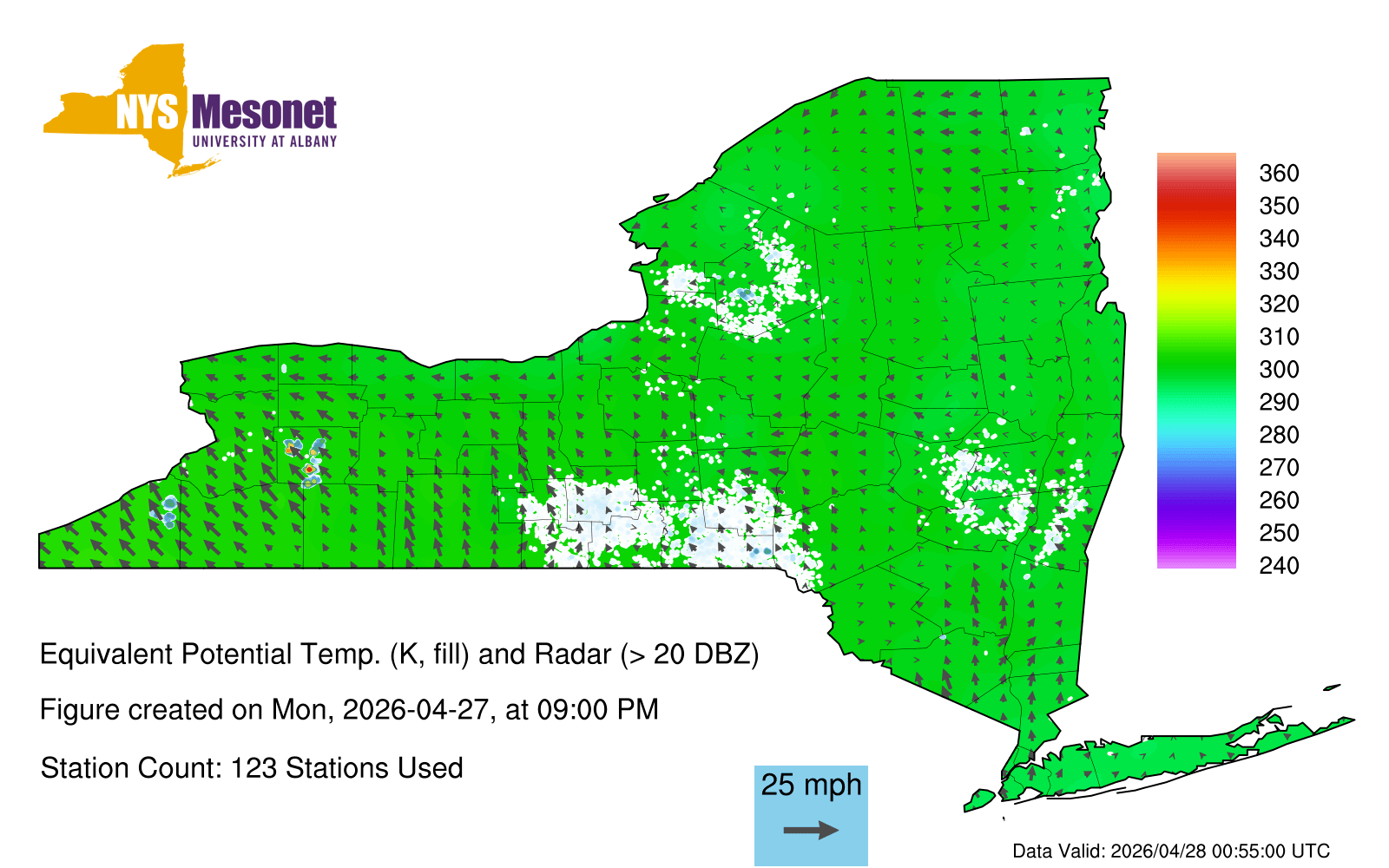
Task: Click the 240 legend label
Action: click(x=1279, y=566)
